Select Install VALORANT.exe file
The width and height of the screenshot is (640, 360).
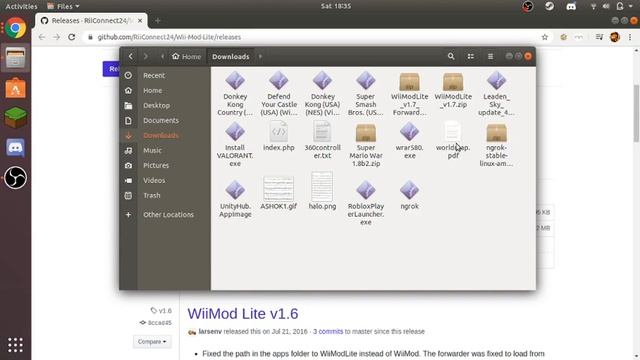point(235,144)
